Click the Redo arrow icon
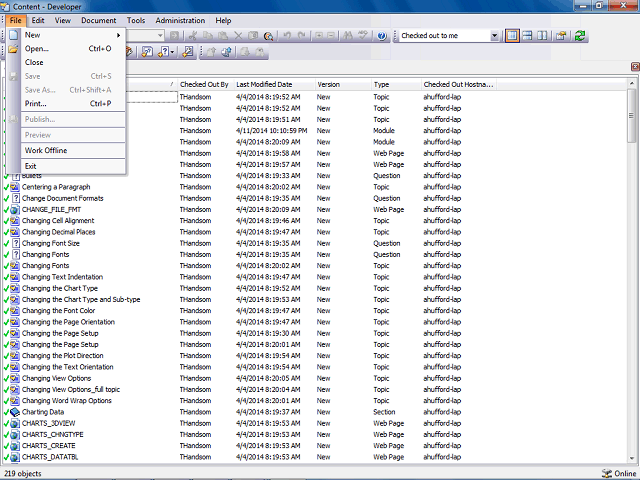640x480 pixels. tap(302, 36)
